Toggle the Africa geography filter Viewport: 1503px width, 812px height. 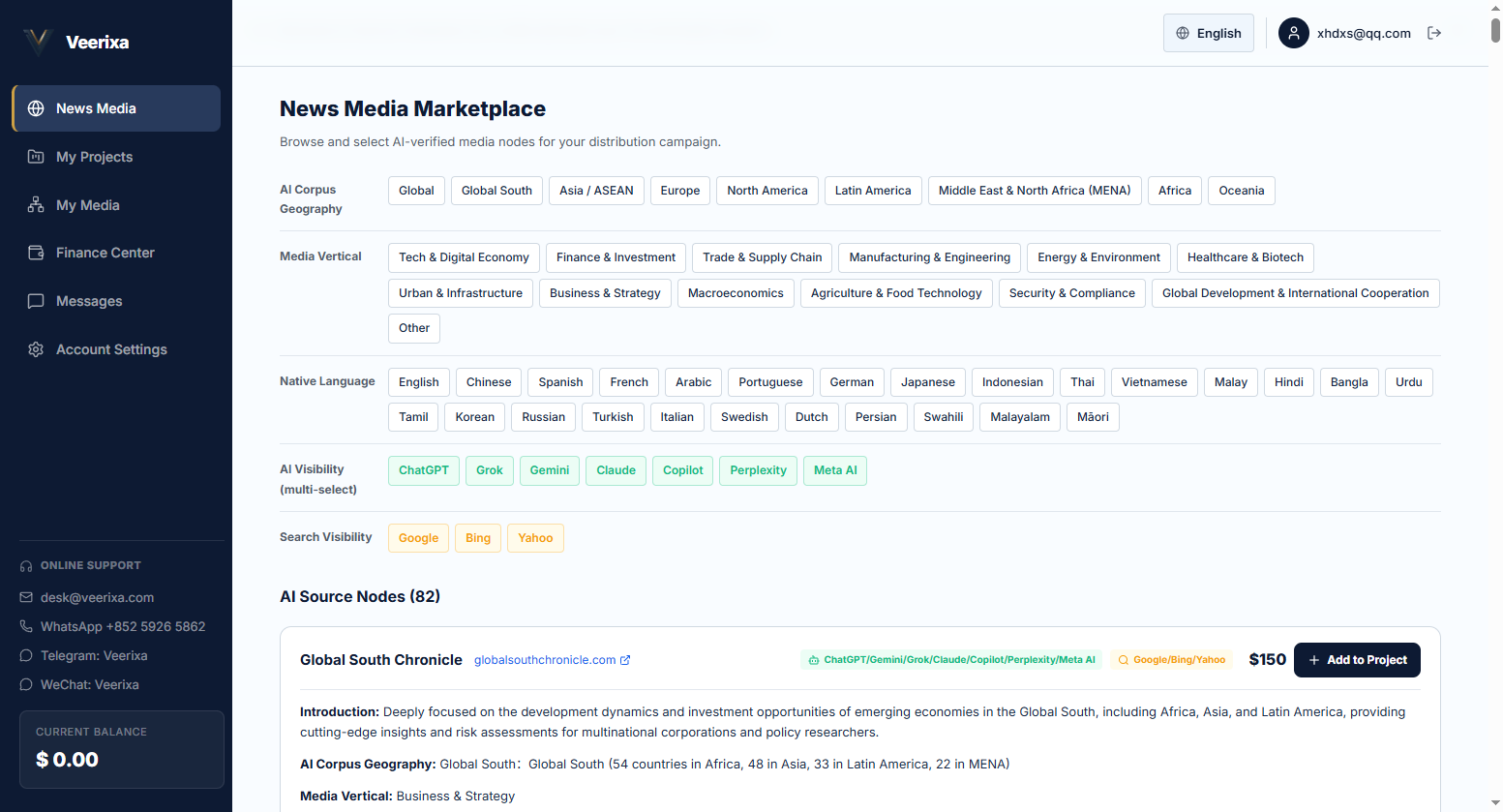[x=1175, y=191]
